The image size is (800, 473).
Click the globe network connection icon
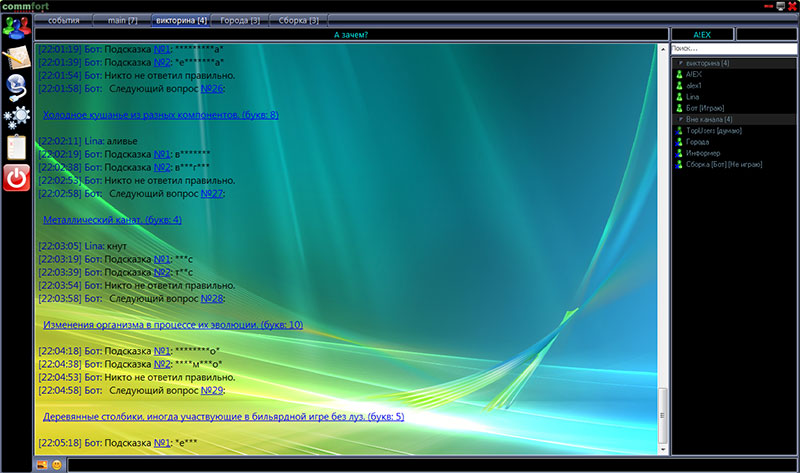(x=16, y=87)
